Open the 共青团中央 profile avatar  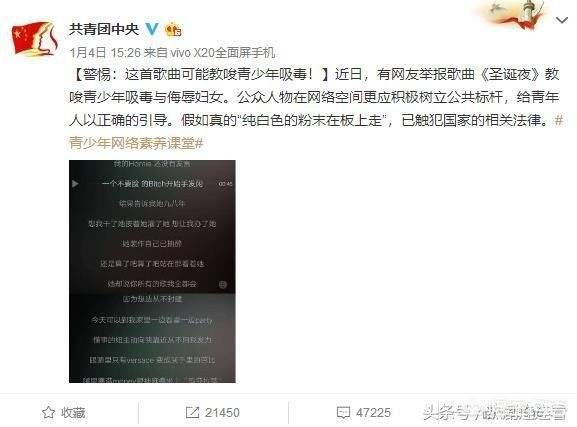(x=35, y=39)
